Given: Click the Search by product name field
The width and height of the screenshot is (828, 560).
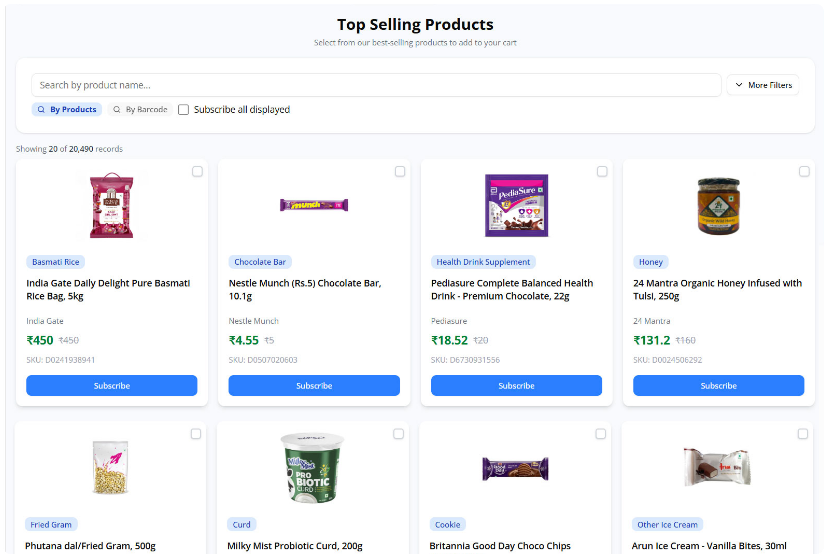Looking at the screenshot, I should 376,85.
